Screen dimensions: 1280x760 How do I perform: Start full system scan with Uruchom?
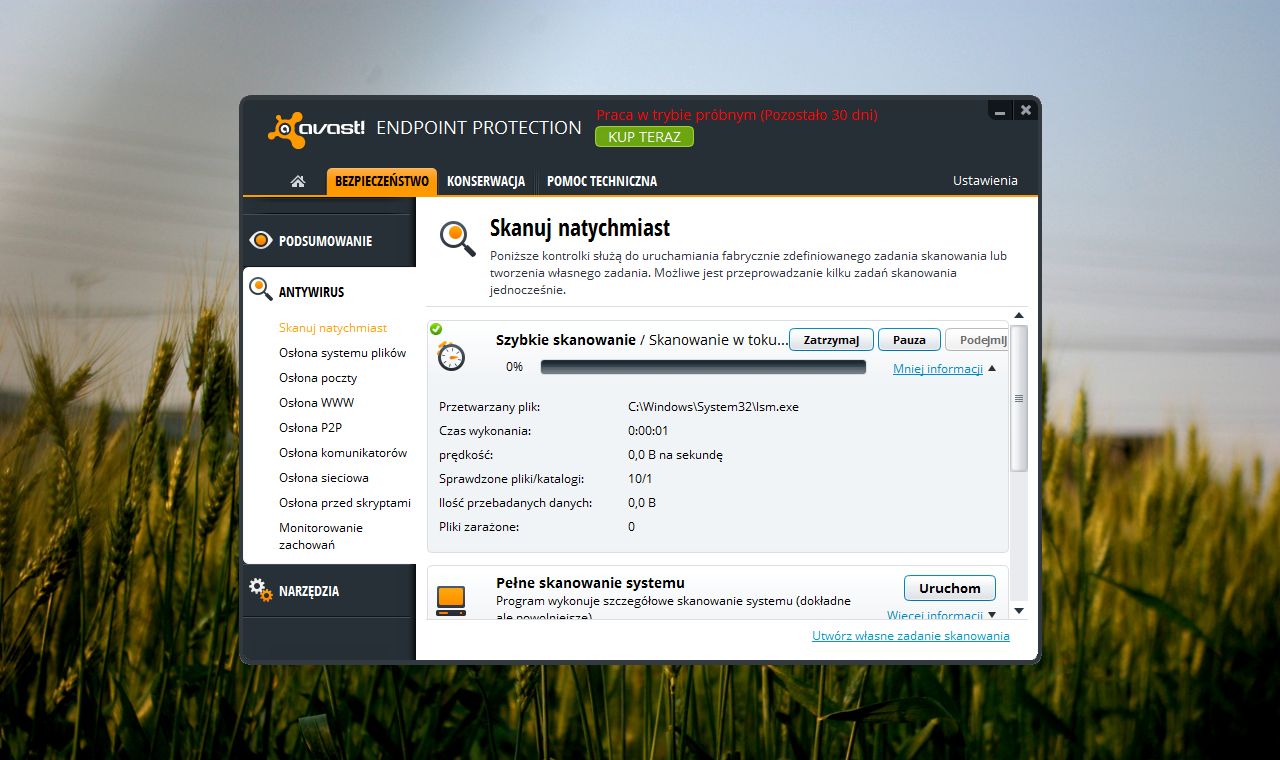(x=950, y=588)
